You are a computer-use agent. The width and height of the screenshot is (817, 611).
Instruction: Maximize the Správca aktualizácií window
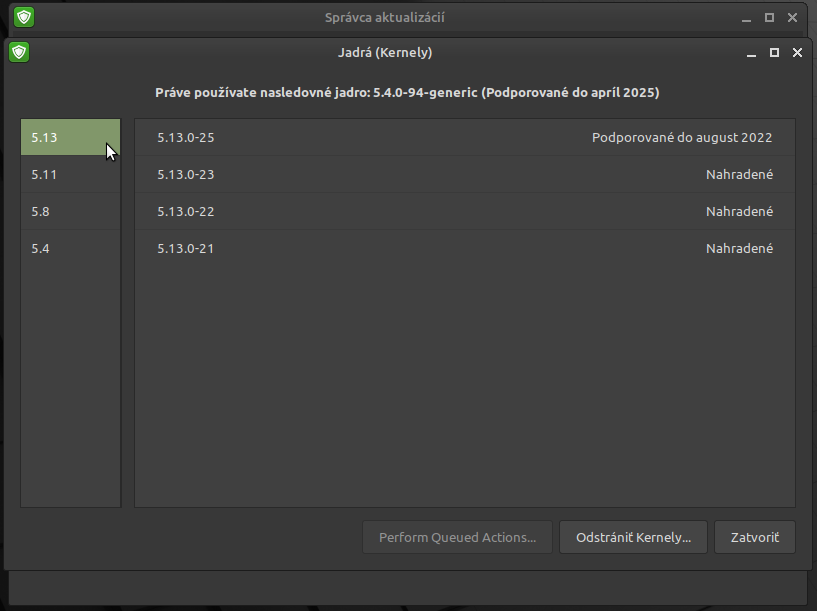(769, 18)
